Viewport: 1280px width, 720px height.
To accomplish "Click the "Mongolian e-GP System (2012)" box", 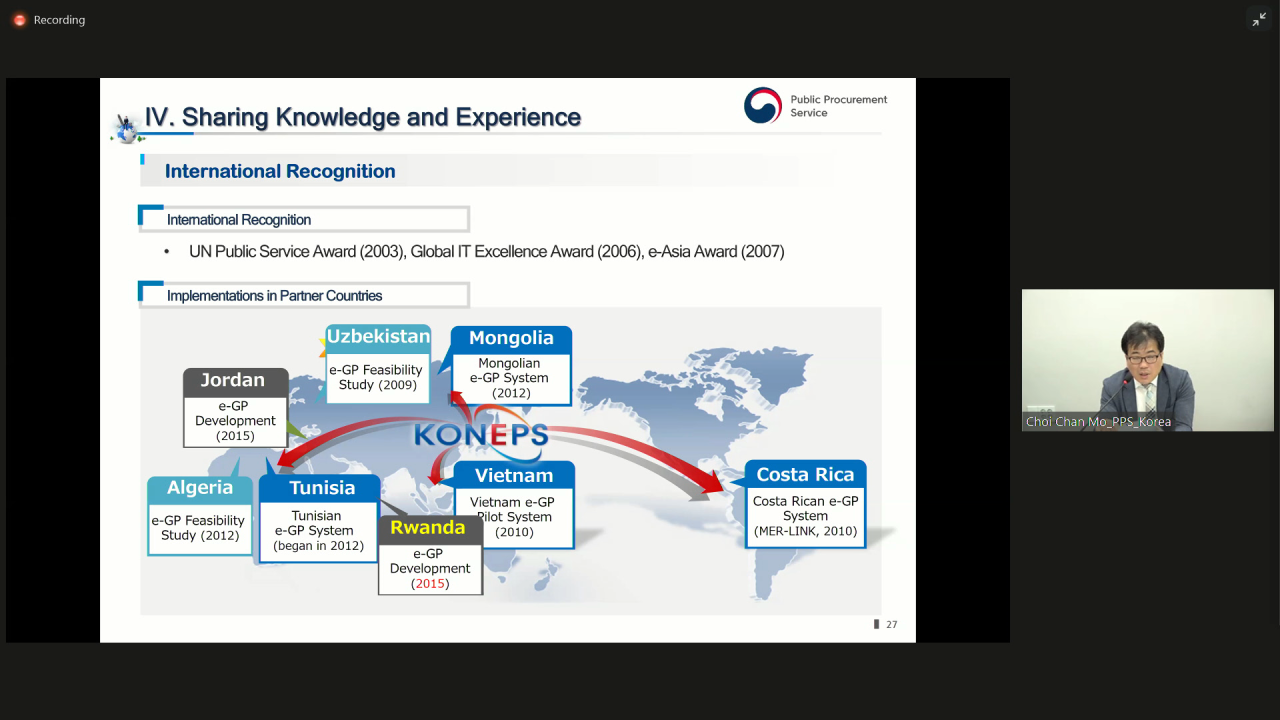I will [509, 378].
